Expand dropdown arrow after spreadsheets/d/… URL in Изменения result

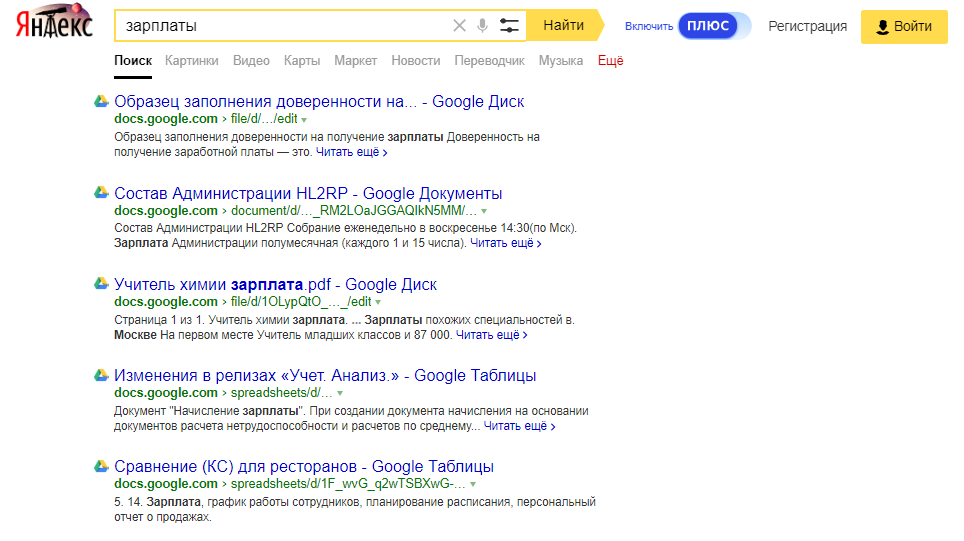340,393
